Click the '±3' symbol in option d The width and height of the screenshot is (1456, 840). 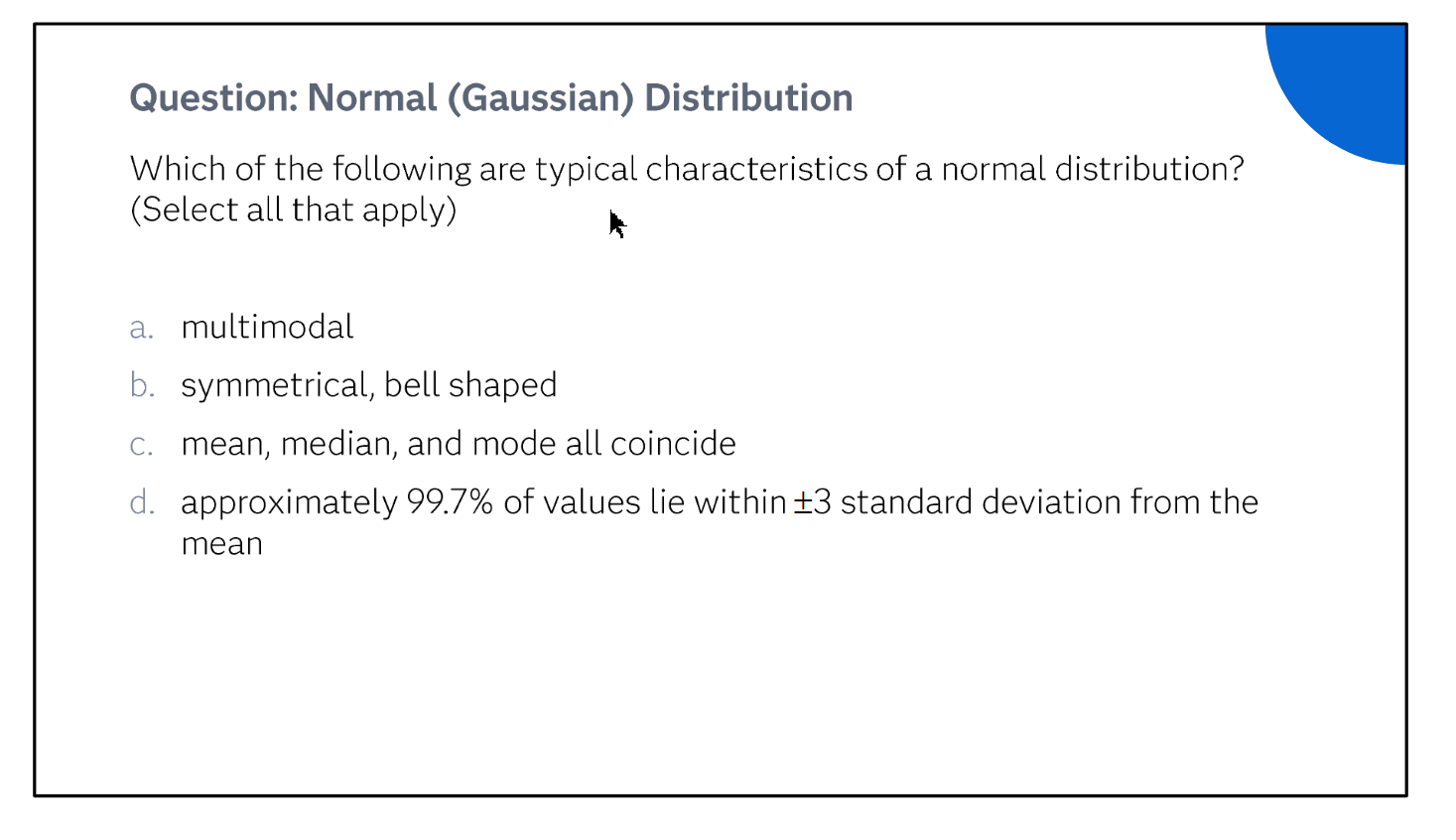click(x=812, y=502)
